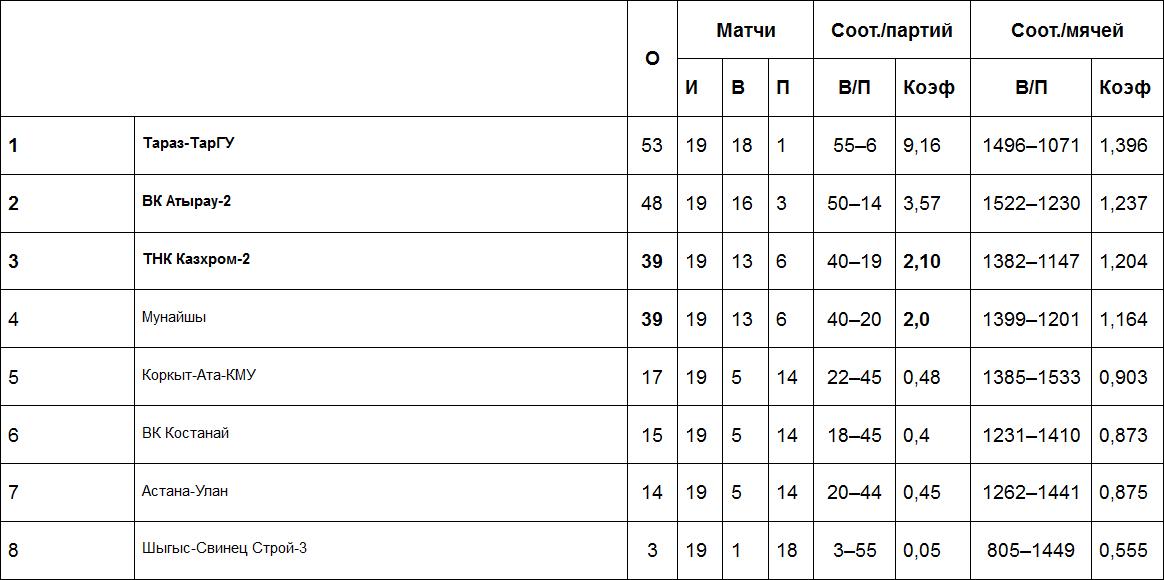Select the 3–55 set score cell
Screen dimensions: 1164x580
(854, 550)
